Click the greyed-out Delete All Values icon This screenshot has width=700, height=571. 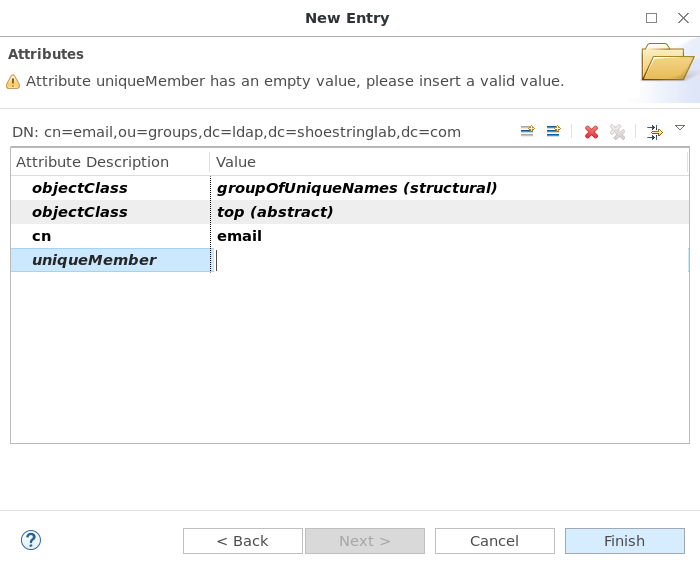coord(617,132)
